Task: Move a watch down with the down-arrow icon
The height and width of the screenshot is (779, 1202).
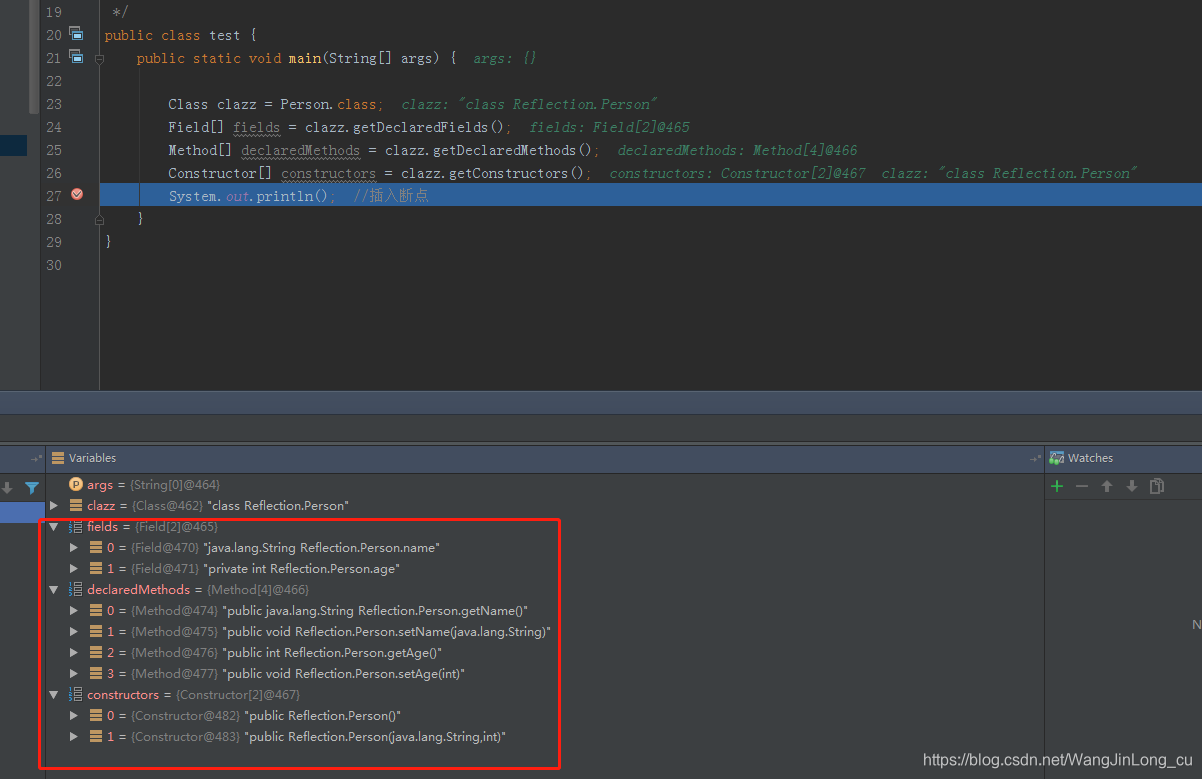Action: [x=1131, y=486]
